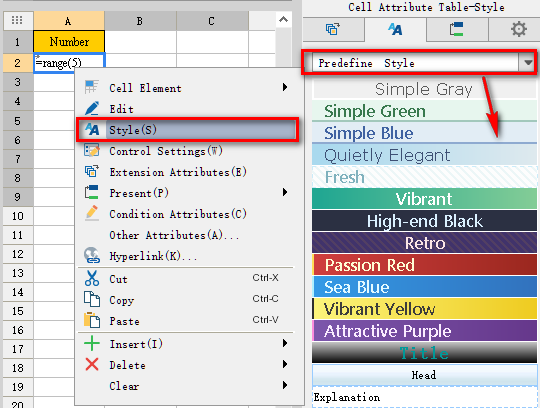Viewport: 540px width, 408px height.
Task: Choose Control Settings(W) menu entry
Action: coord(187,151)
